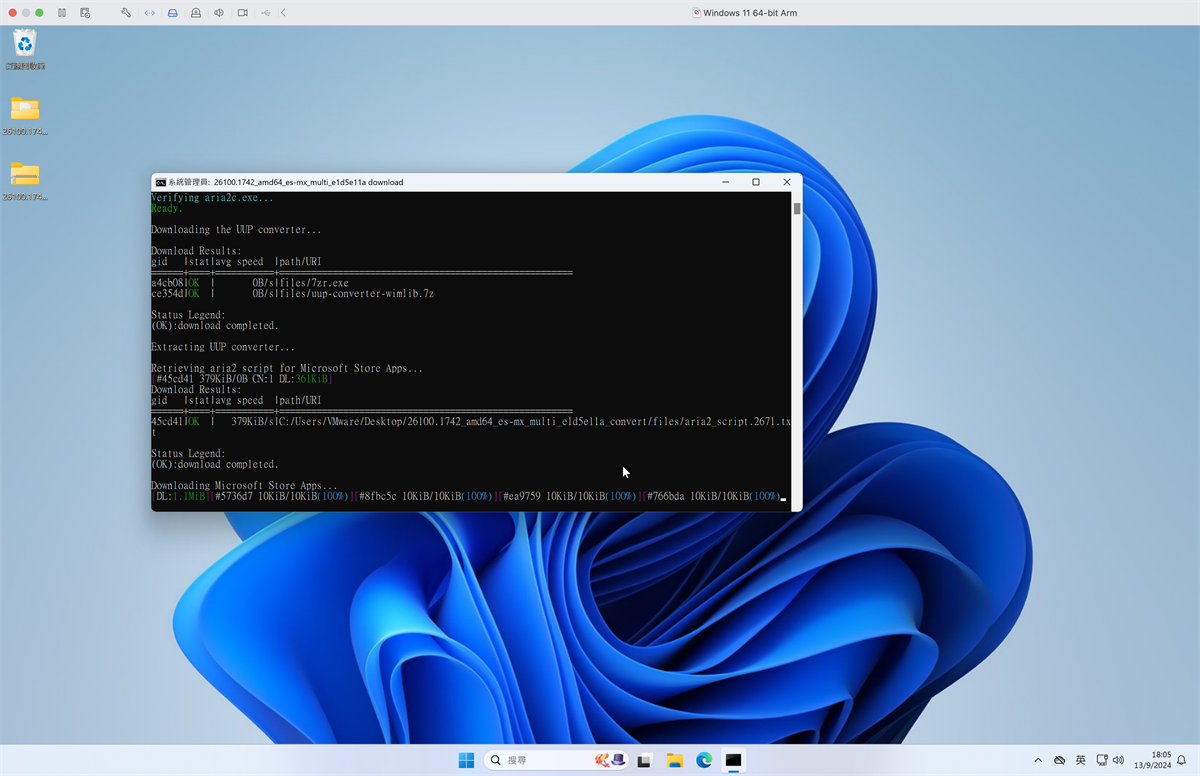
Task: Switch input language via the 英 indicator
Action: pyautogui.click(x=1081, y=760)
